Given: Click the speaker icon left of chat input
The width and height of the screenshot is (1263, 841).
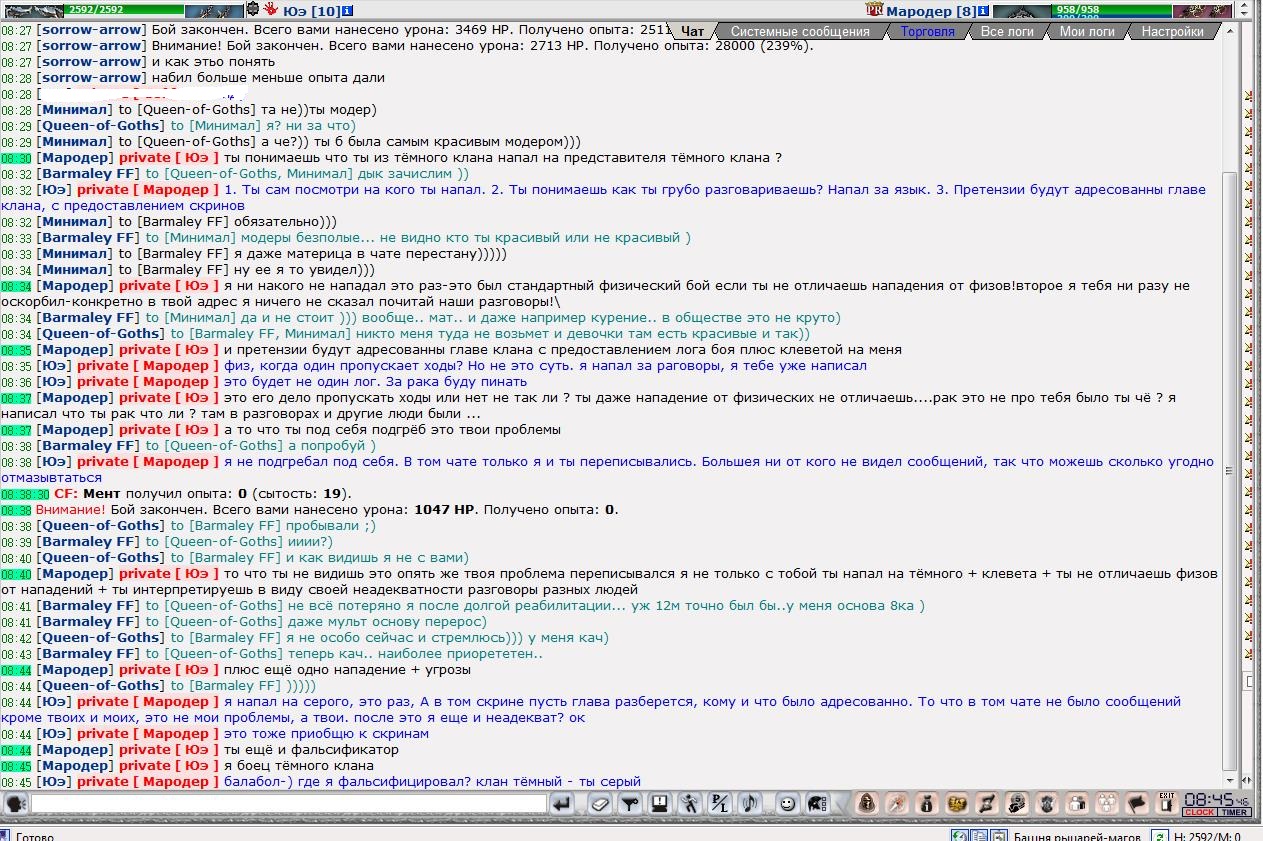Looking at the screenshot, I should point(16,804).
